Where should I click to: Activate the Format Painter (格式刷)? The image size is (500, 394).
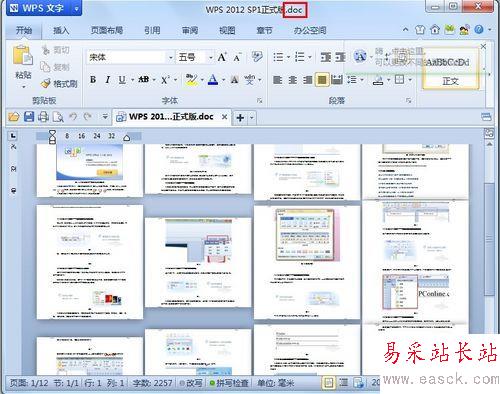click(x=59, y=84)
